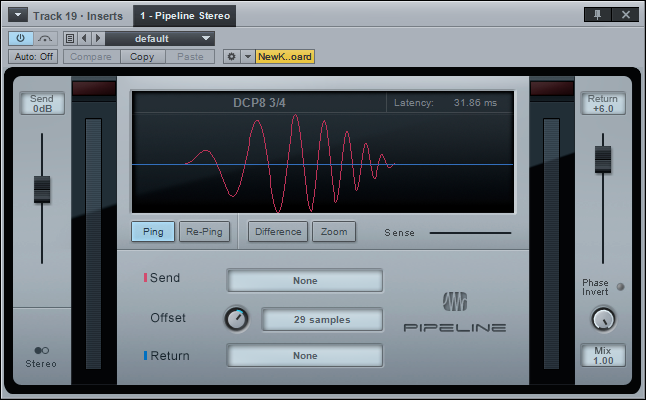This screenshot has height=400, width=646.
Task: Click the send clip indicator above left meter
Action: click(x=94, y=89)
